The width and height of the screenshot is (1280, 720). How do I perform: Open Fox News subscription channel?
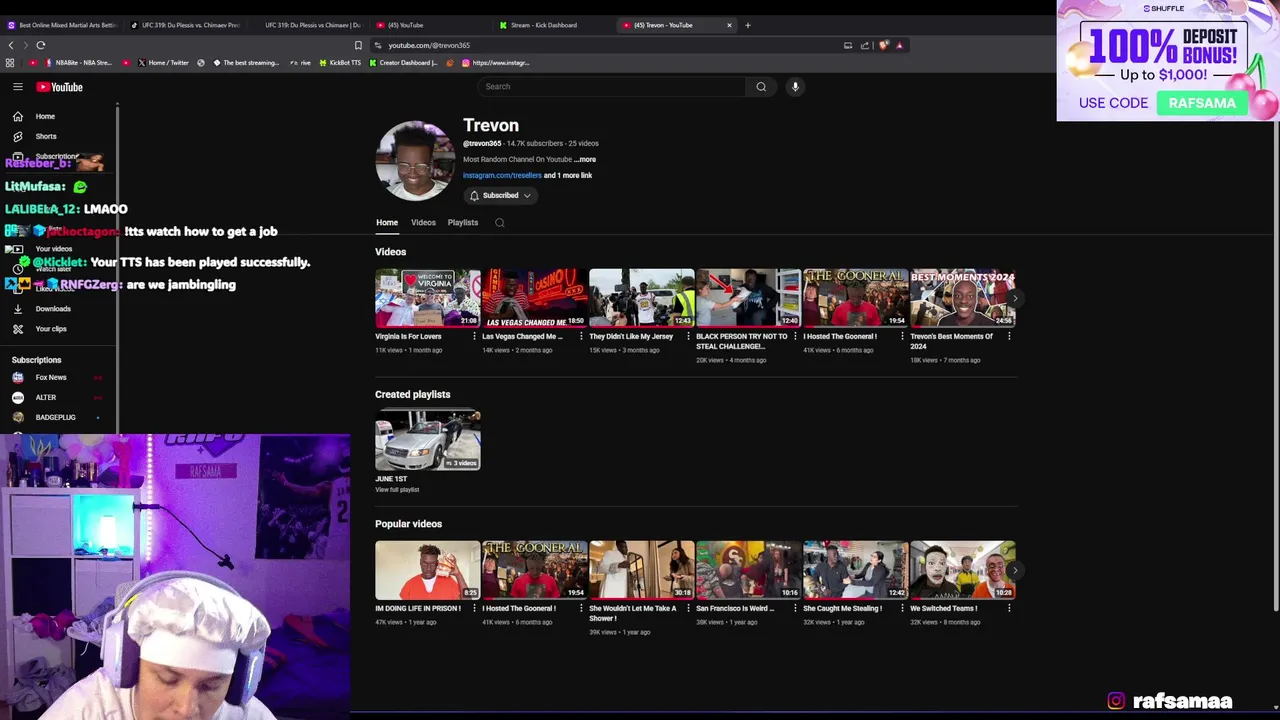click(51, 378)
